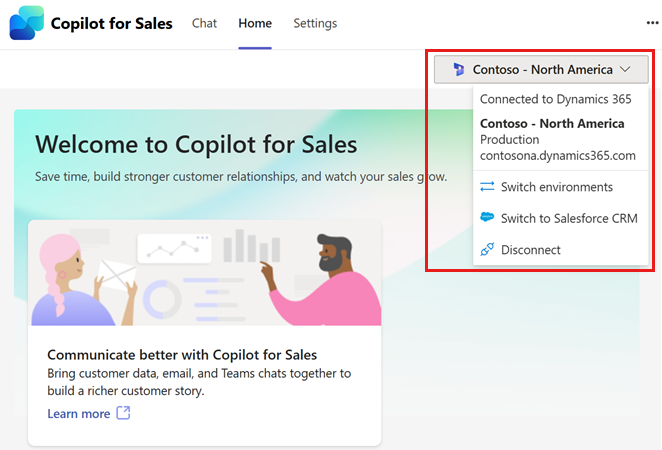Click the Welcome to Copilot for Sales heading
Screen dimensions: 662x450
click(x=196, y=145)
